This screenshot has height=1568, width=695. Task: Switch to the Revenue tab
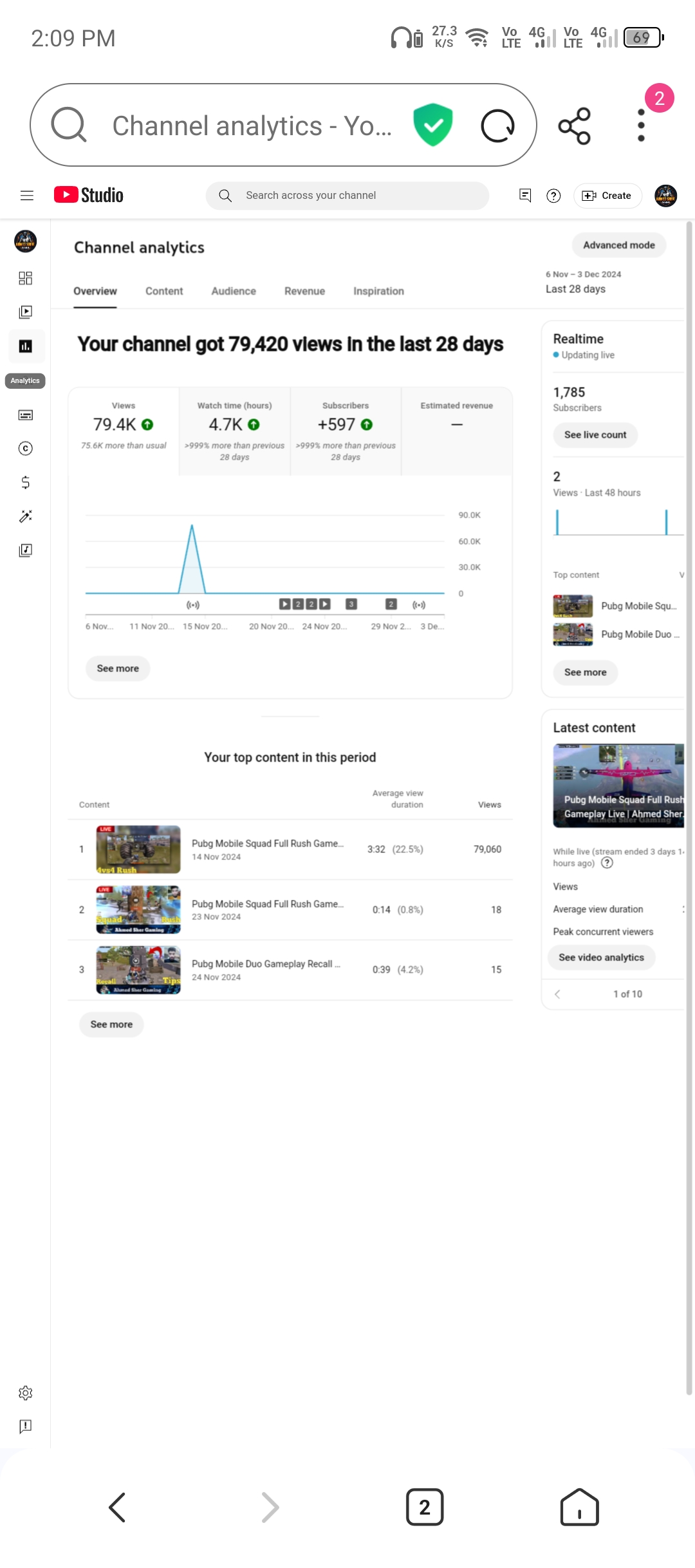[x=304, y=291]
